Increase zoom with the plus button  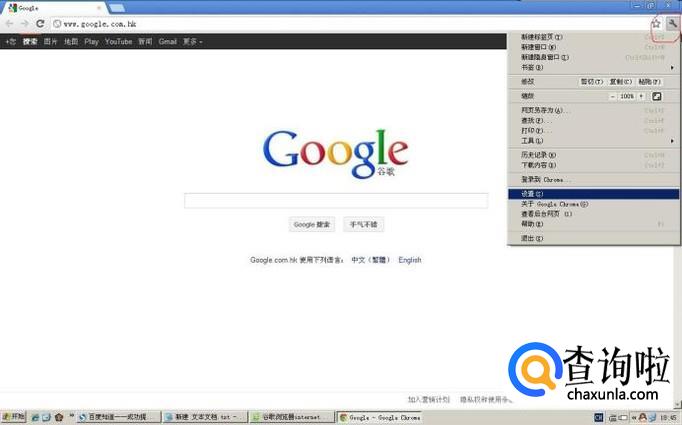[641, 96]
